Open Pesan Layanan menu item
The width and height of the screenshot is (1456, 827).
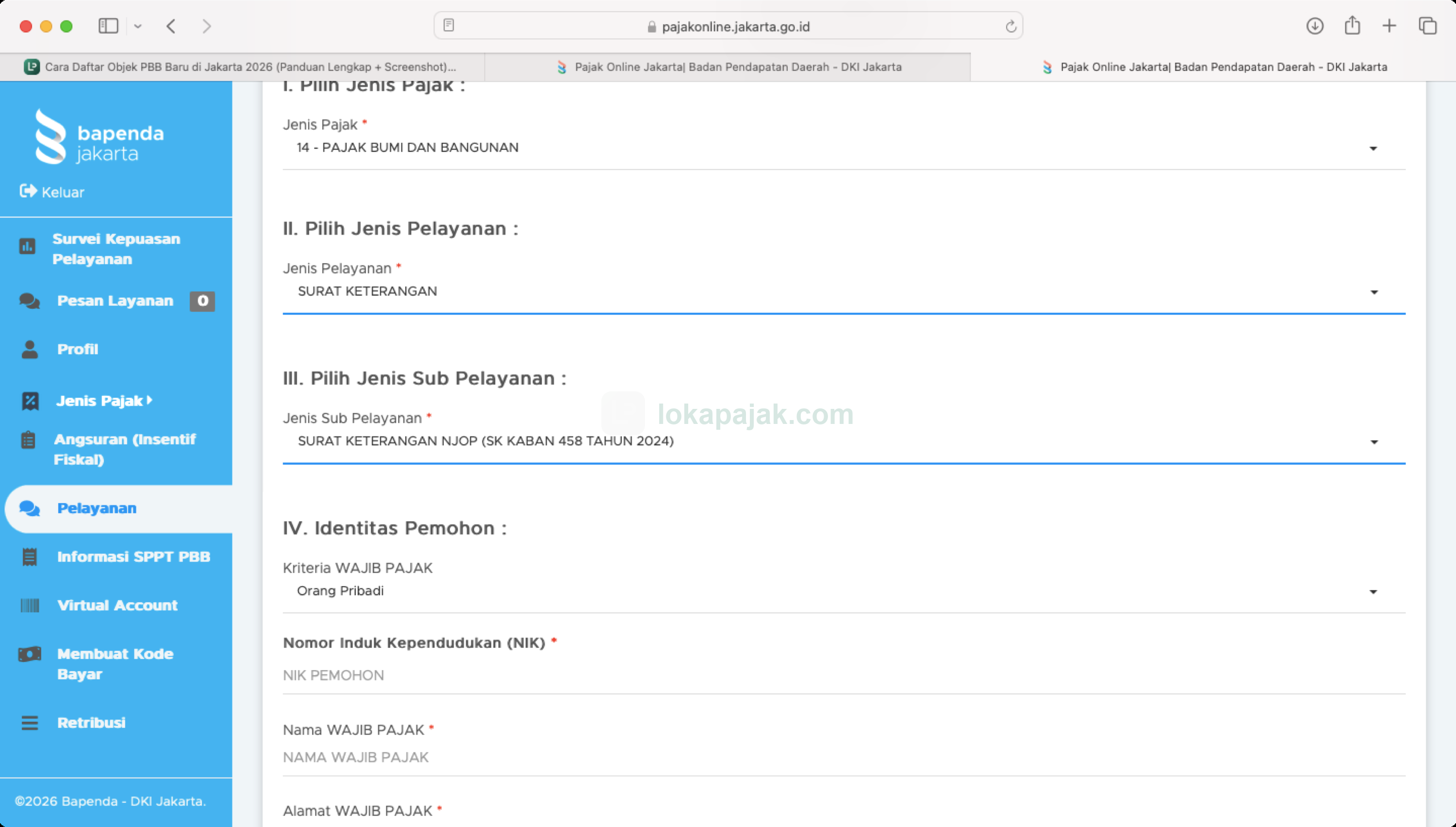point(115,301)
